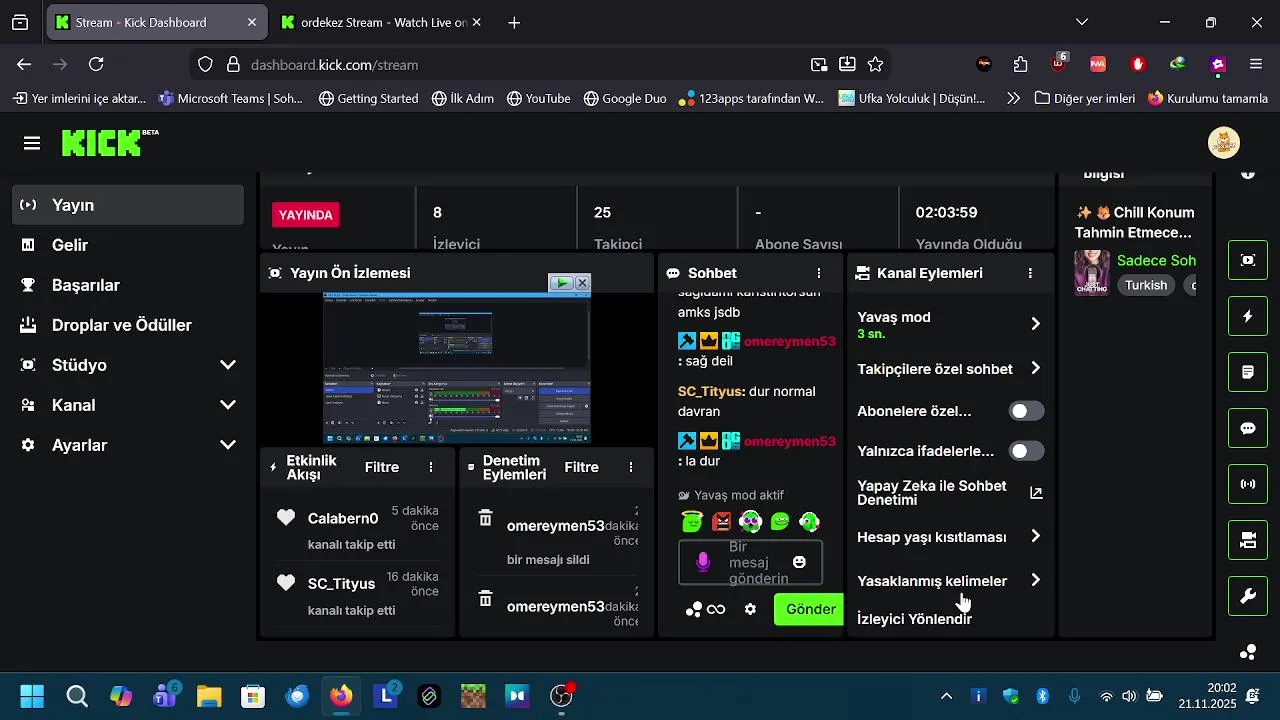Open Diğer yer imleri bookmarks folder
This screenshot has height=720, width=1280.
tap(1085, 98)
